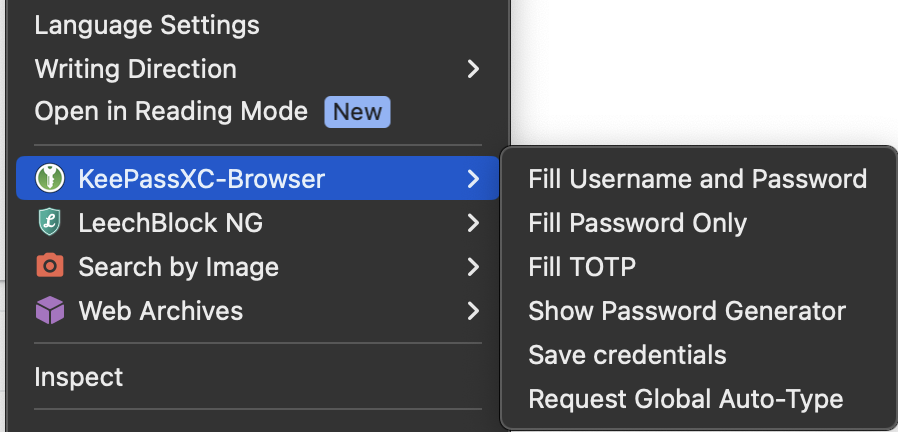Open Language Settings
Screen dimensions: 898x432
[147, 25]
